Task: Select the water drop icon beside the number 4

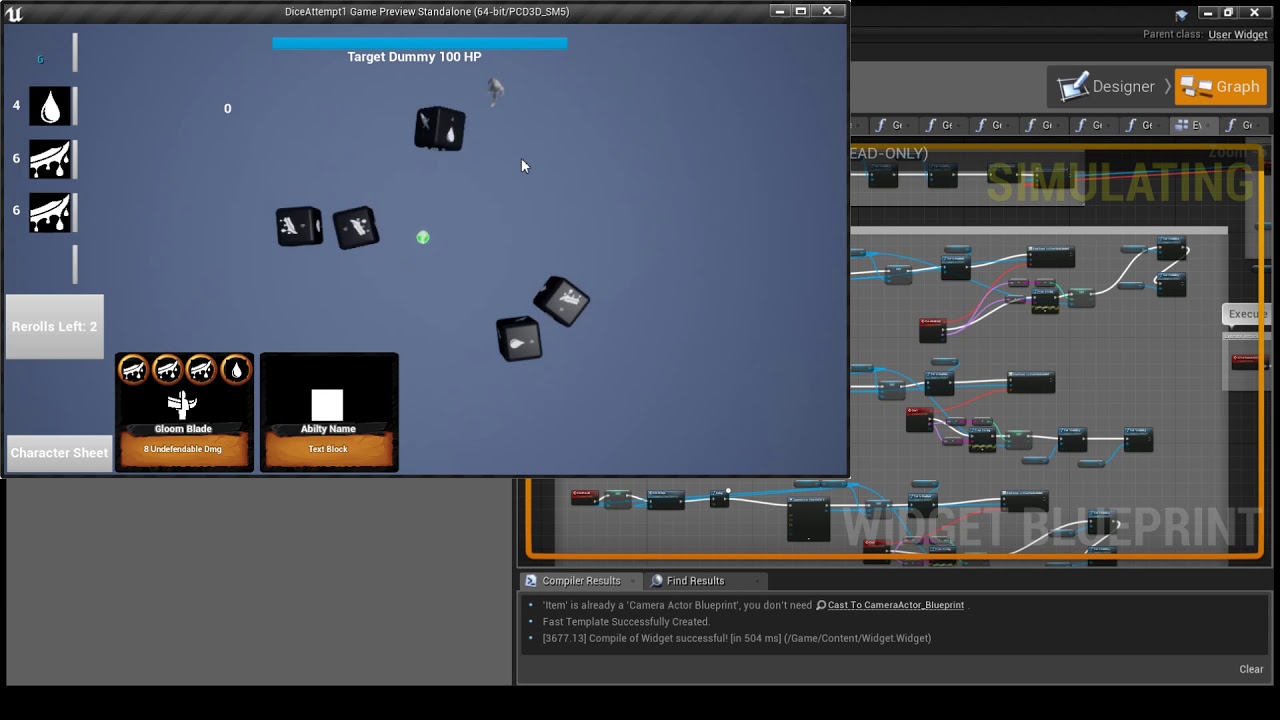Action: (x=50, y=106)
